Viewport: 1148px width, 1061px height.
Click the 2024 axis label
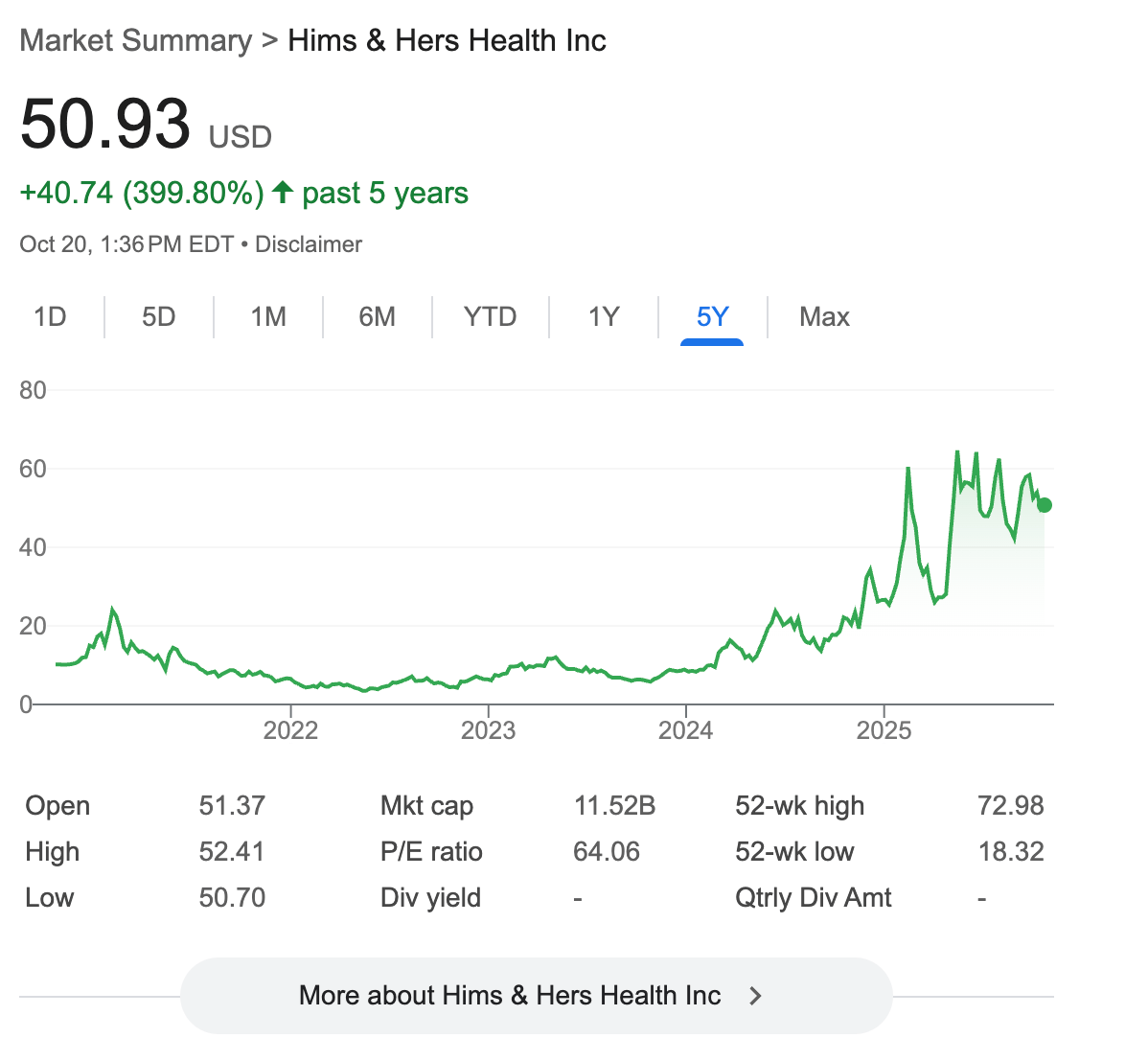685,730
